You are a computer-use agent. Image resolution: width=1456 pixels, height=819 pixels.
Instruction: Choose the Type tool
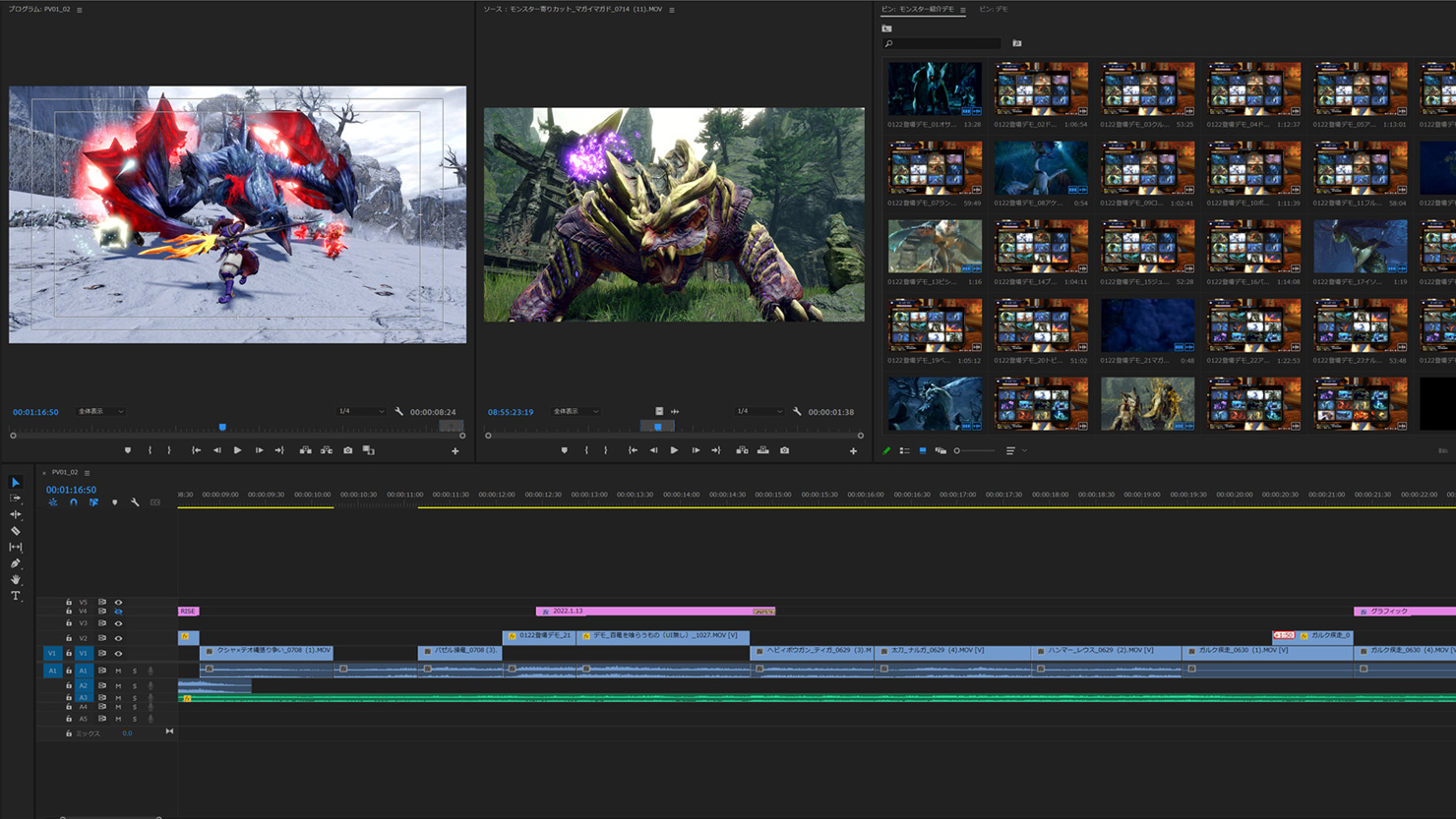(x=16, y=596)
